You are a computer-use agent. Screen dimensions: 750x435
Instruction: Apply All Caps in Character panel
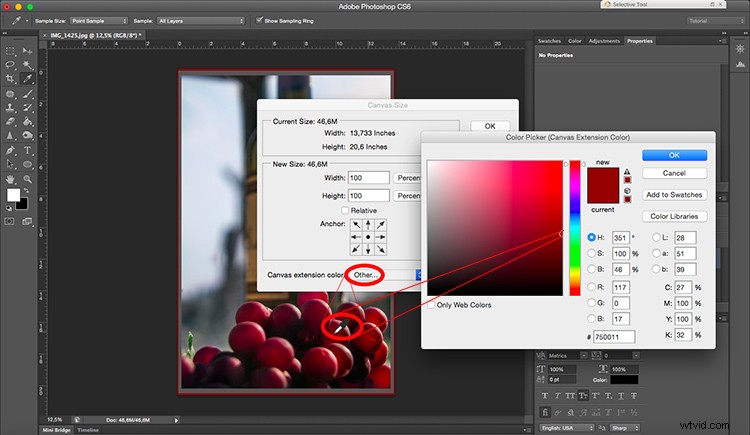coord(570,396)
